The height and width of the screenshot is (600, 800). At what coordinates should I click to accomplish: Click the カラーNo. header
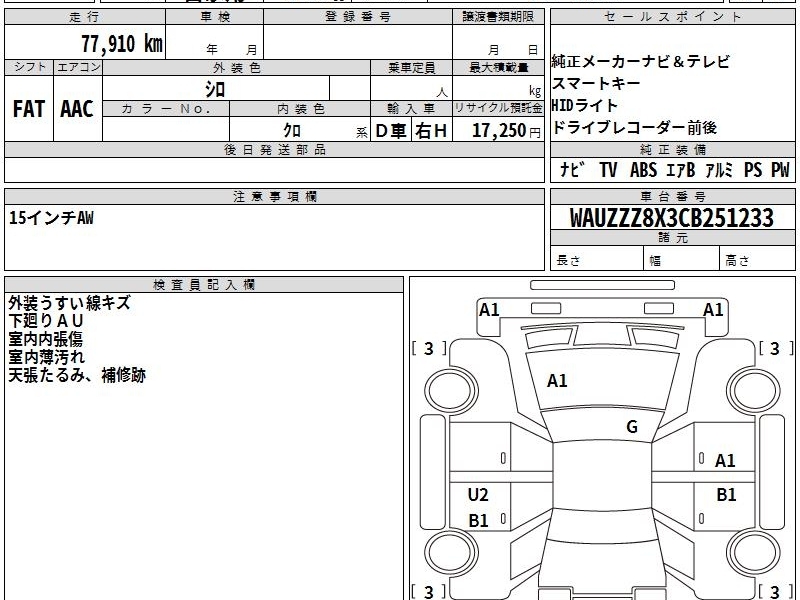(x=166, y=109)
